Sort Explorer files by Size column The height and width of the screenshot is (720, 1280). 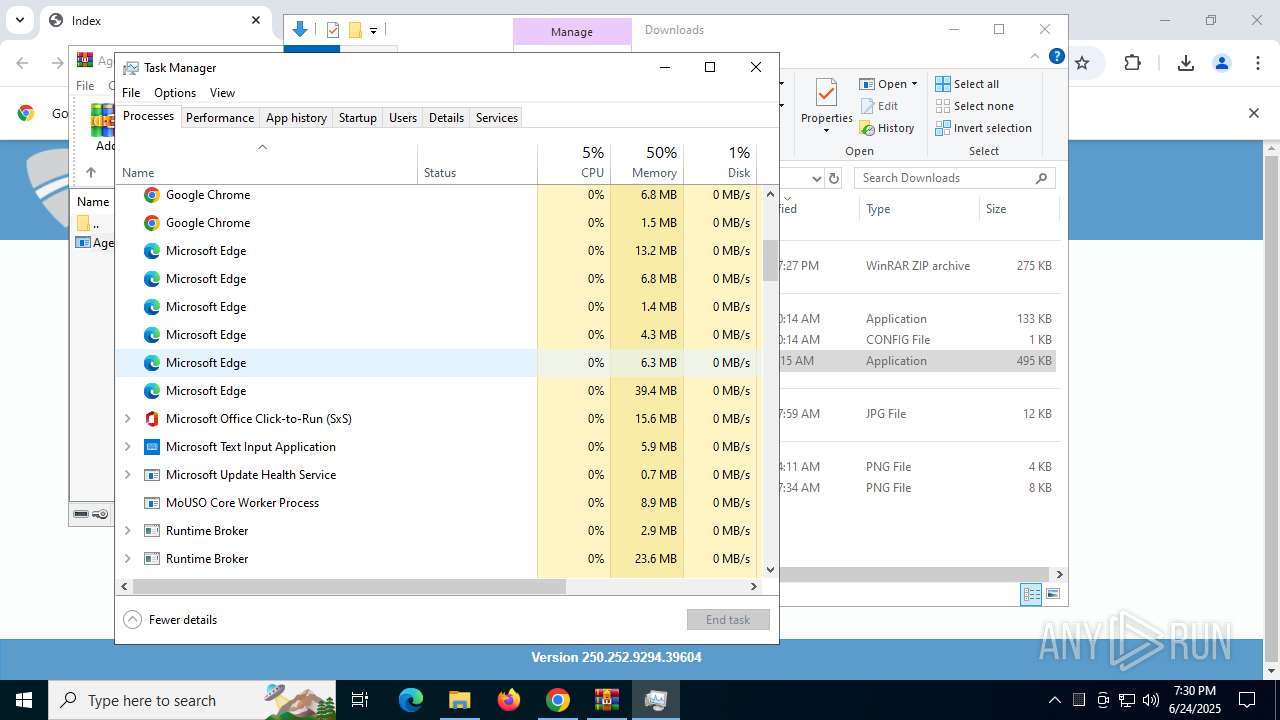(1018, 209)
